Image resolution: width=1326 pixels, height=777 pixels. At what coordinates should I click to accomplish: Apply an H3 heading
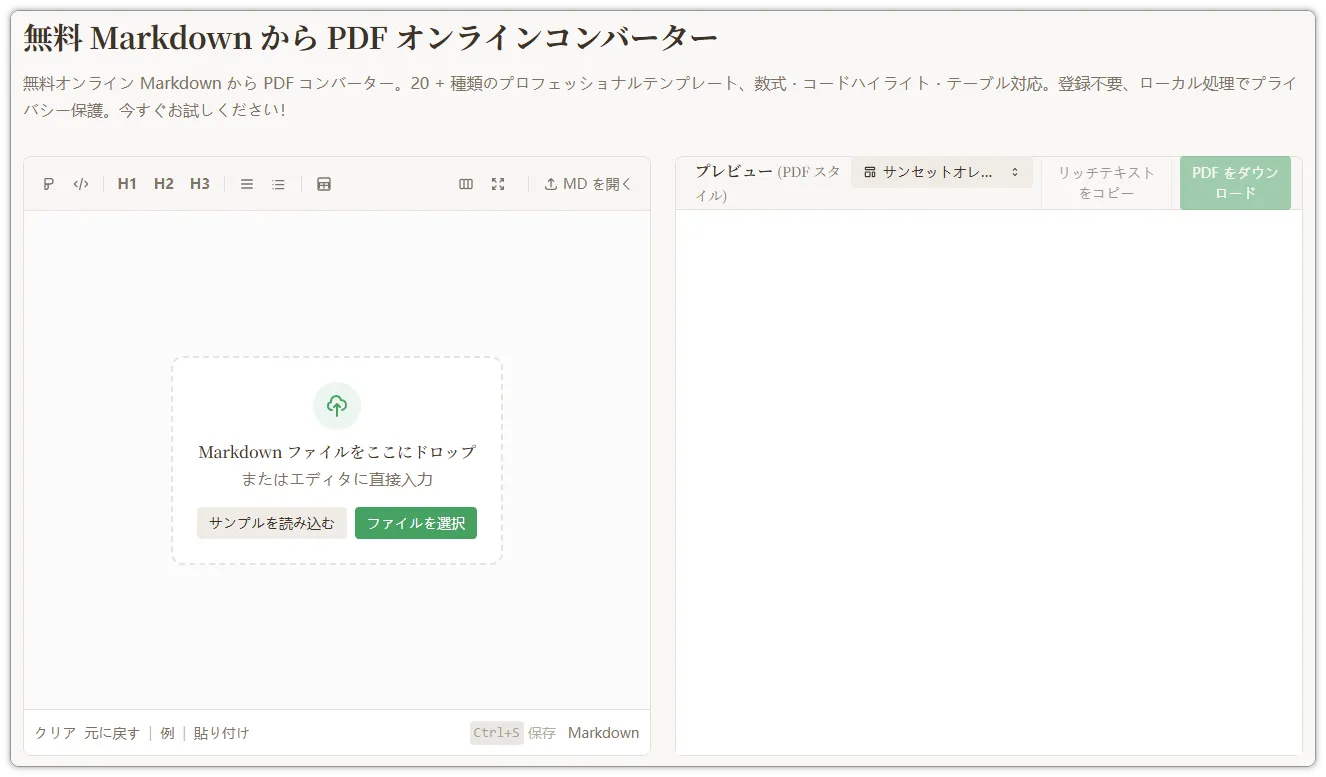pyautogui.click(x=199, y=183)
